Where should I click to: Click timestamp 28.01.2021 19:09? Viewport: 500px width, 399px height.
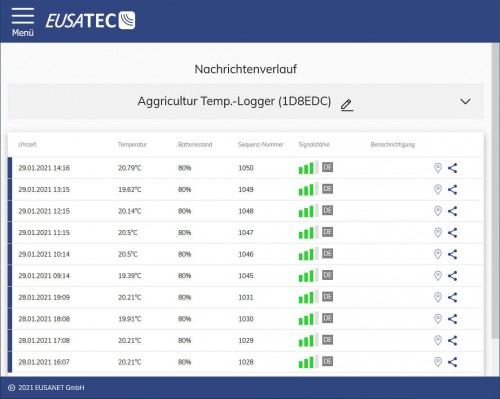coord(44,297)
